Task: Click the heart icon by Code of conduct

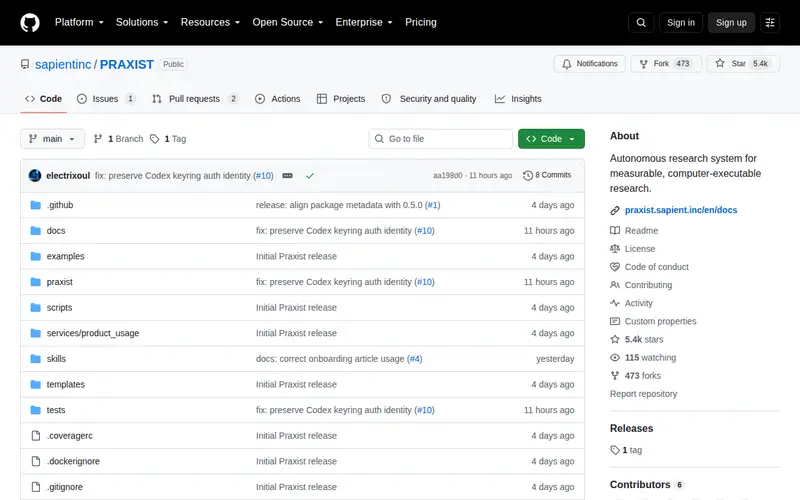Action: coord(615,267)
